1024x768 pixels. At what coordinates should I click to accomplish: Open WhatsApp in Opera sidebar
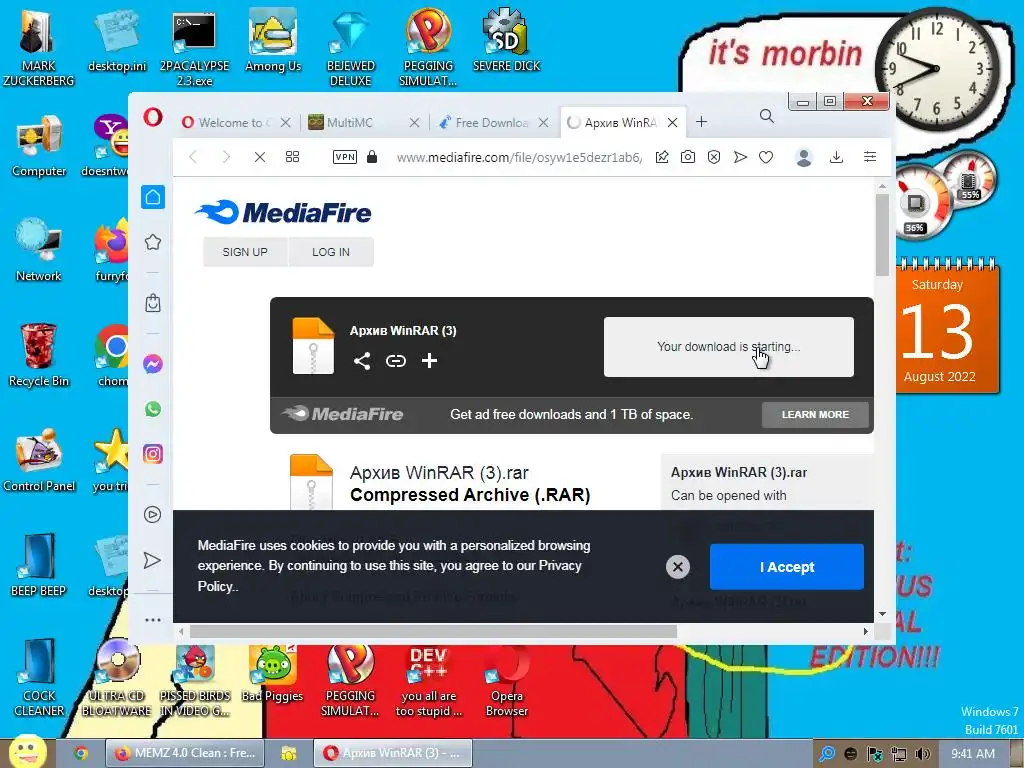click(x=153, y=409)
